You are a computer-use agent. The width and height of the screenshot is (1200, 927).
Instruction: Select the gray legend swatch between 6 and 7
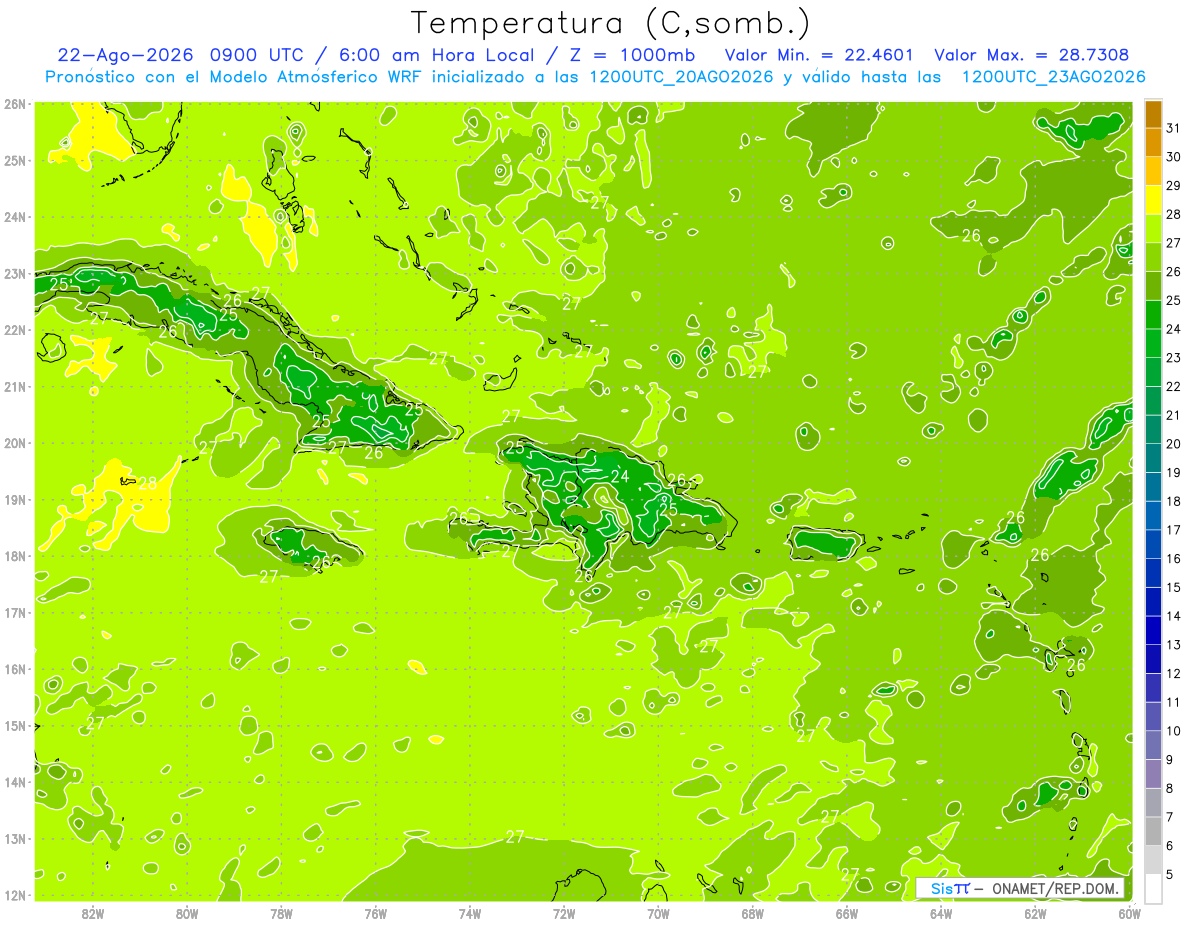[1153, 831]
